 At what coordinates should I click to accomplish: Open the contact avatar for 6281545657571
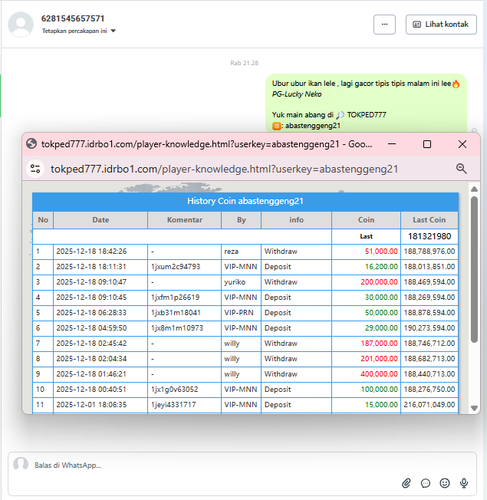tap(21, 24)
